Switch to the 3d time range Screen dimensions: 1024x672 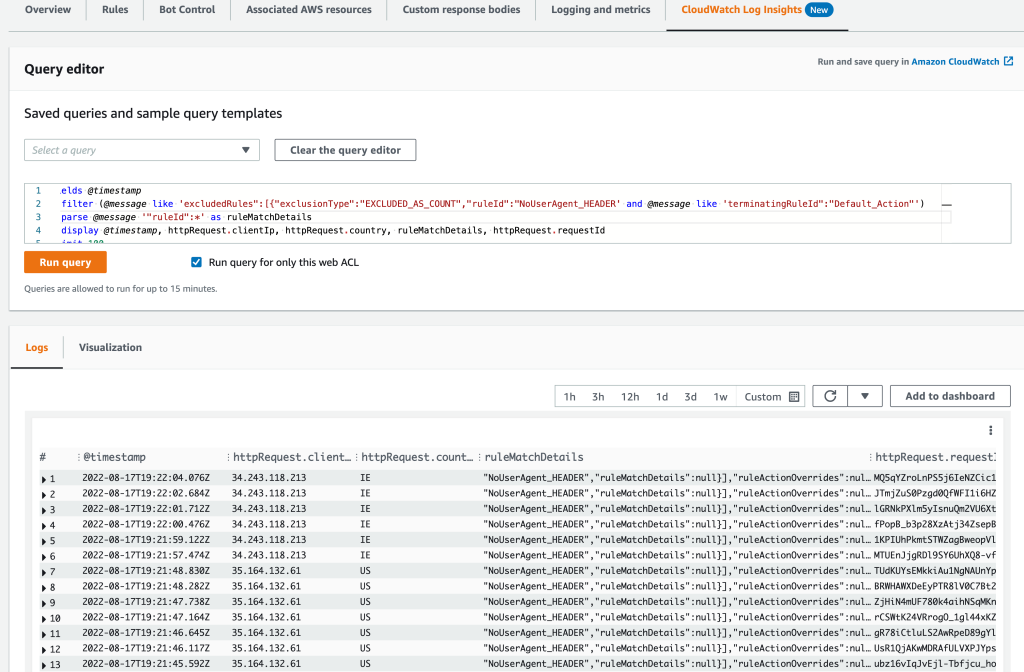690,395
